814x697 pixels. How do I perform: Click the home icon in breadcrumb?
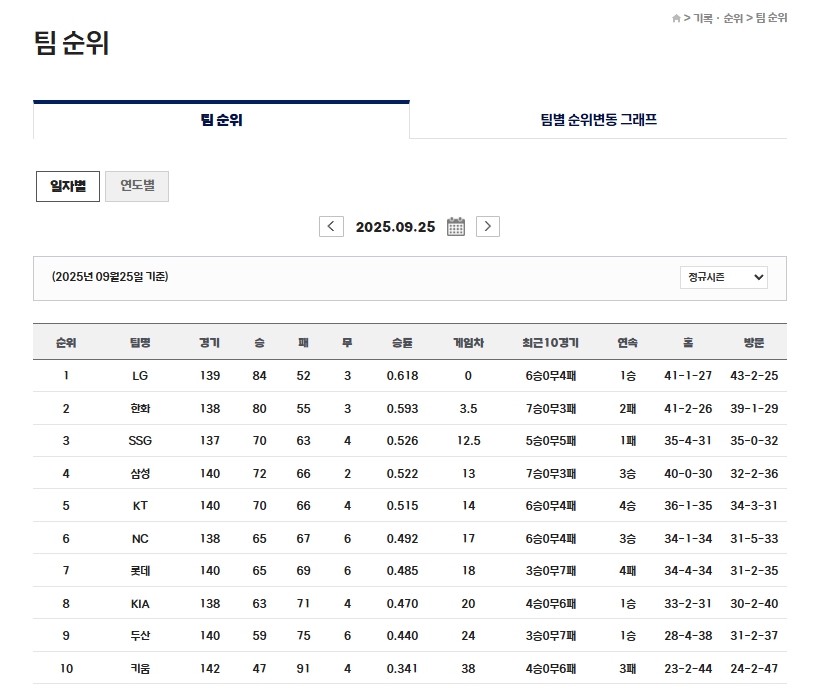[x=676, y=18]
